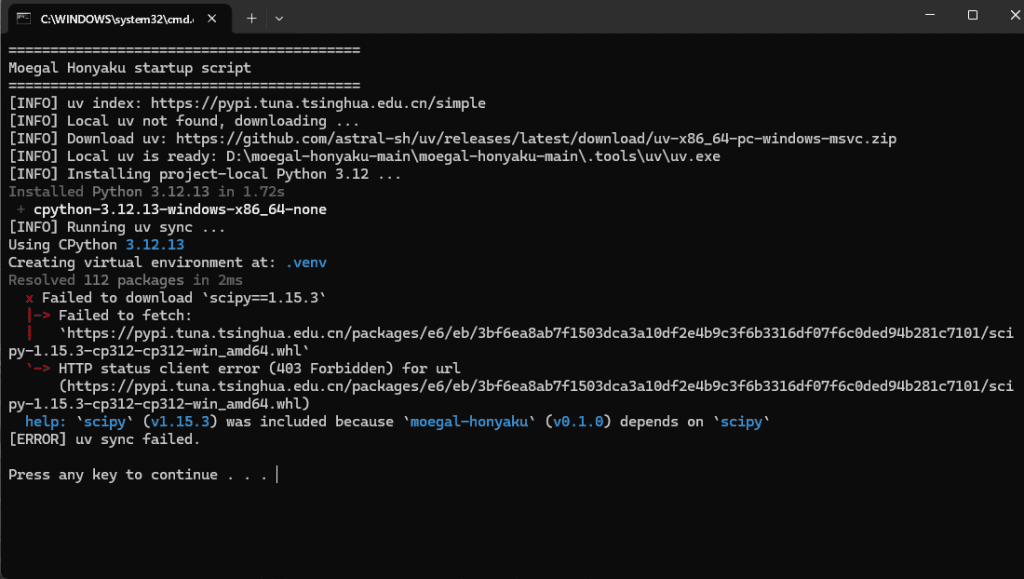This screenshot has width=1024, height=579.
Task: Click the blue 3.12.13 CPython version
Action: (x=154, y=245)
